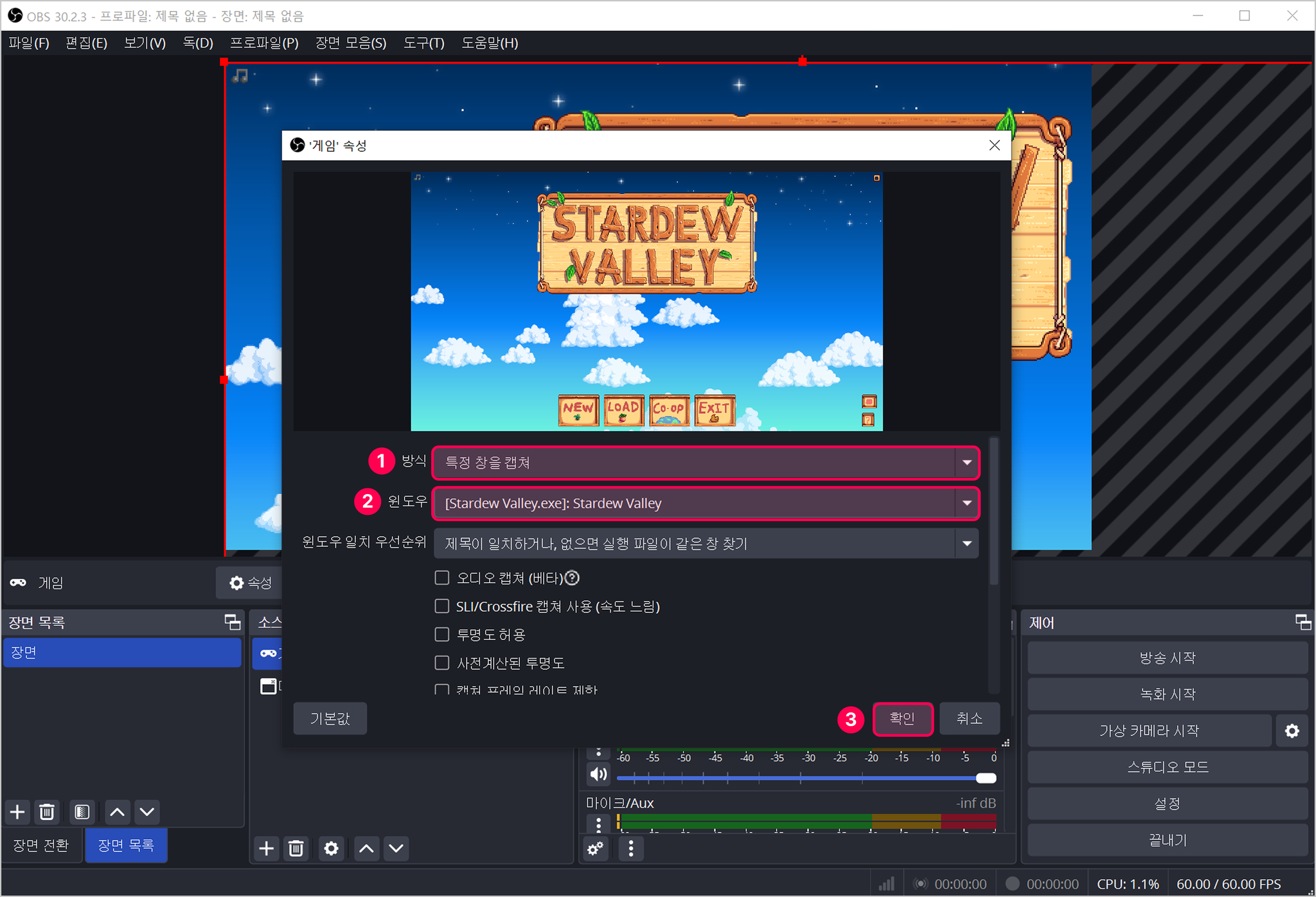Image resolution: width=1316 pixels, height=897 pixels.
Task: Select the scene item in scene list
Action: point(123,652)
